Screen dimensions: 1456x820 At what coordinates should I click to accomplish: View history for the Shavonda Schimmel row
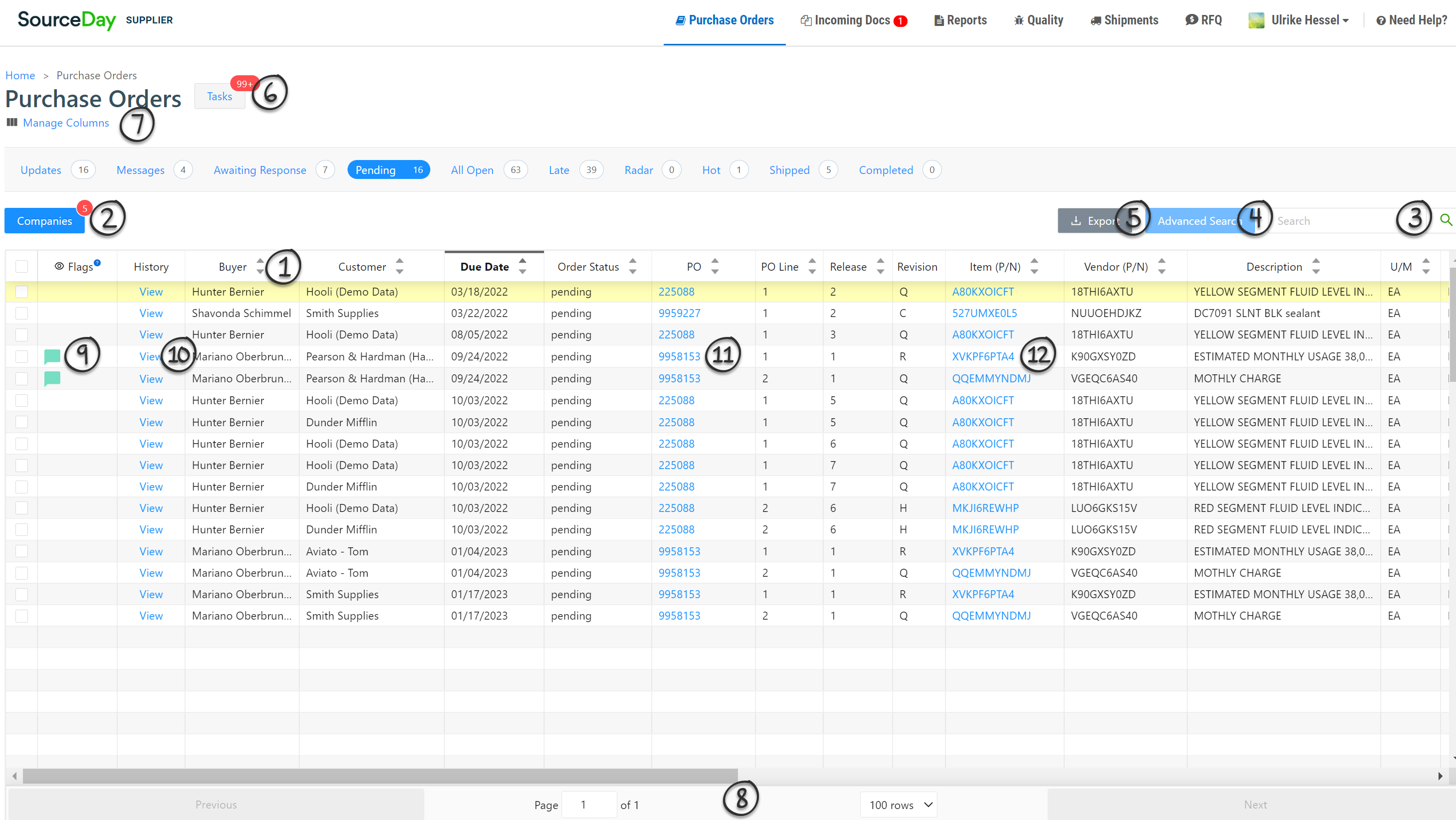pos(151,313)
